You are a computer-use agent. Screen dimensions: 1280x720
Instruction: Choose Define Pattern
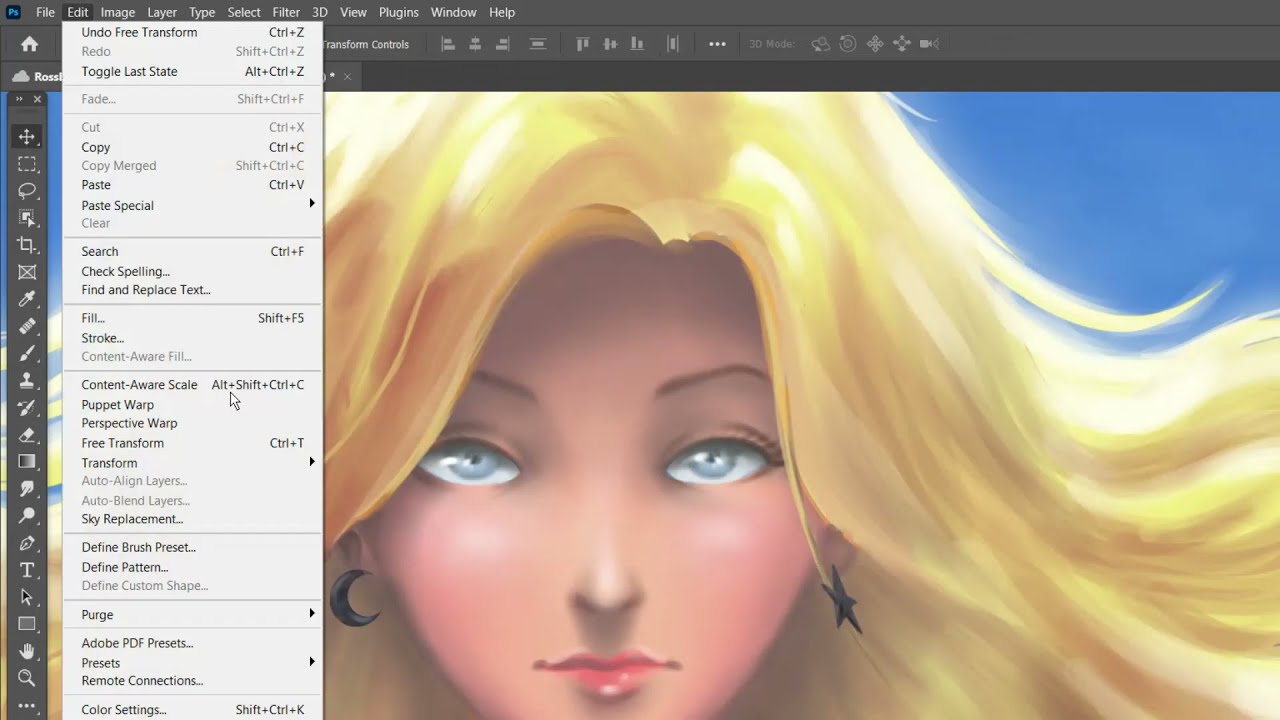point(193,567)
